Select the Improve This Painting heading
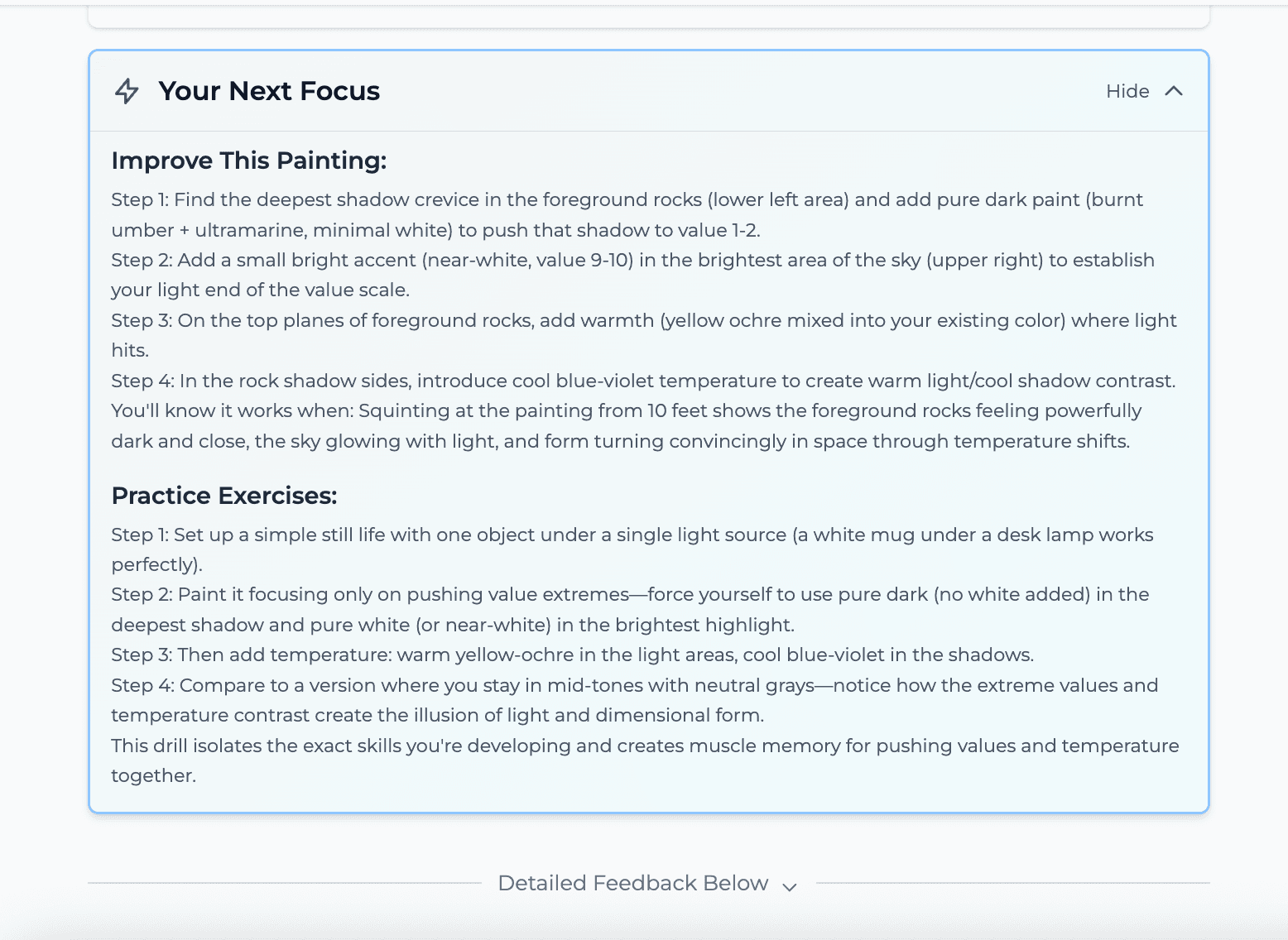This screenshot has width=1288, height=940. tap(248, 161)
